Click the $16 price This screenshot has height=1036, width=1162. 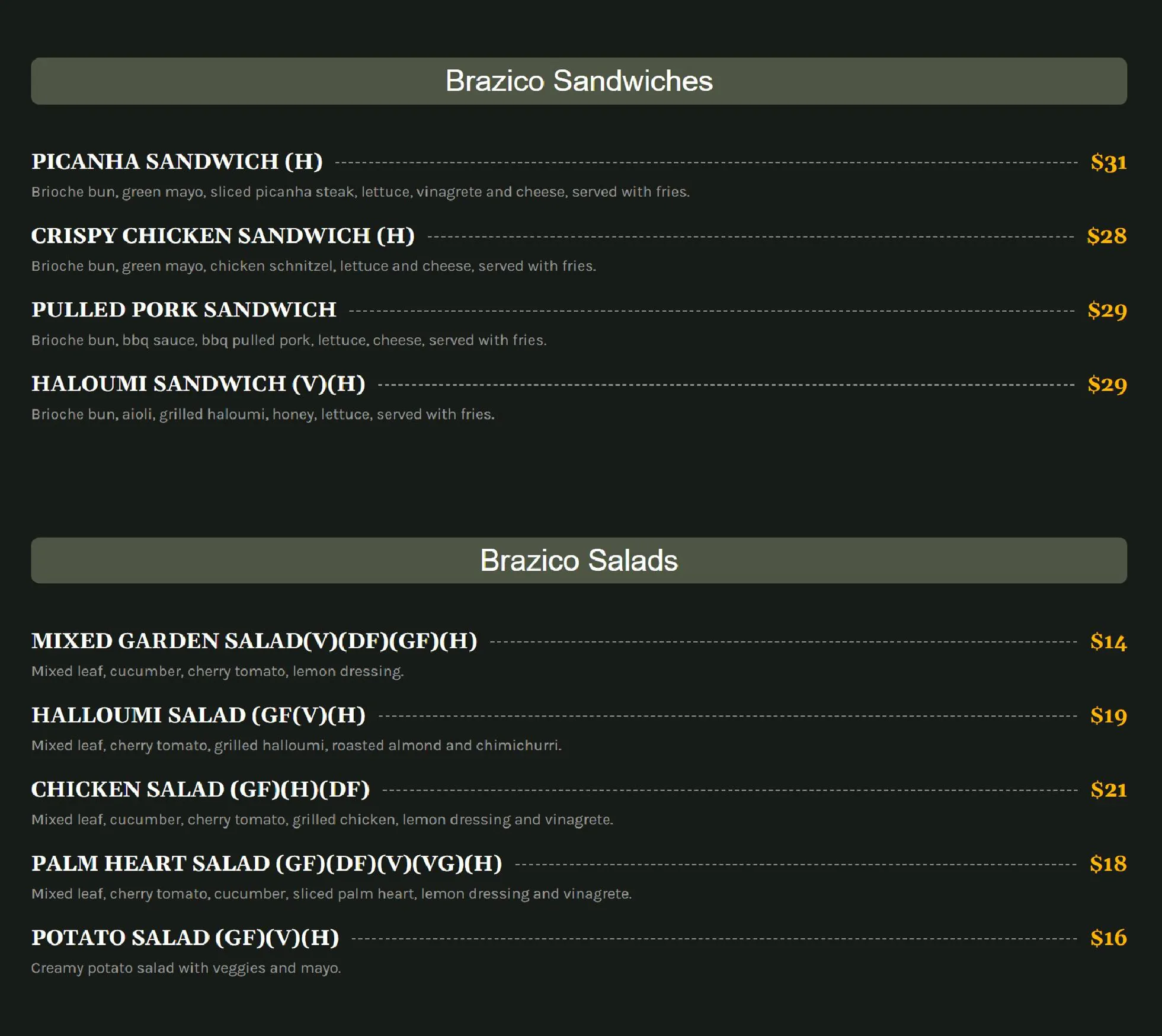[x=1108, y=938]
